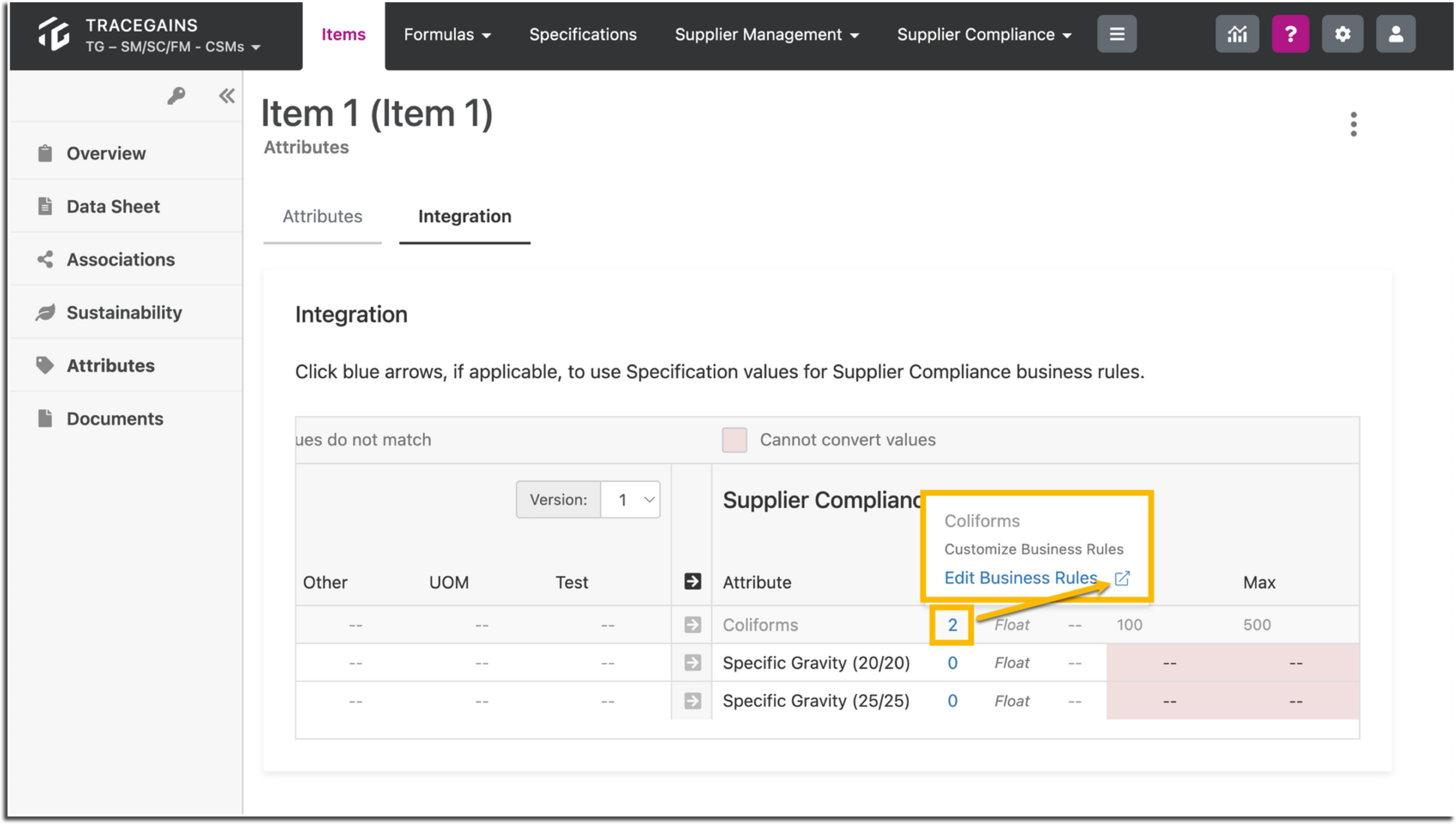Switch to the Integration tab

pyautogui.click(x=464, y=216)
